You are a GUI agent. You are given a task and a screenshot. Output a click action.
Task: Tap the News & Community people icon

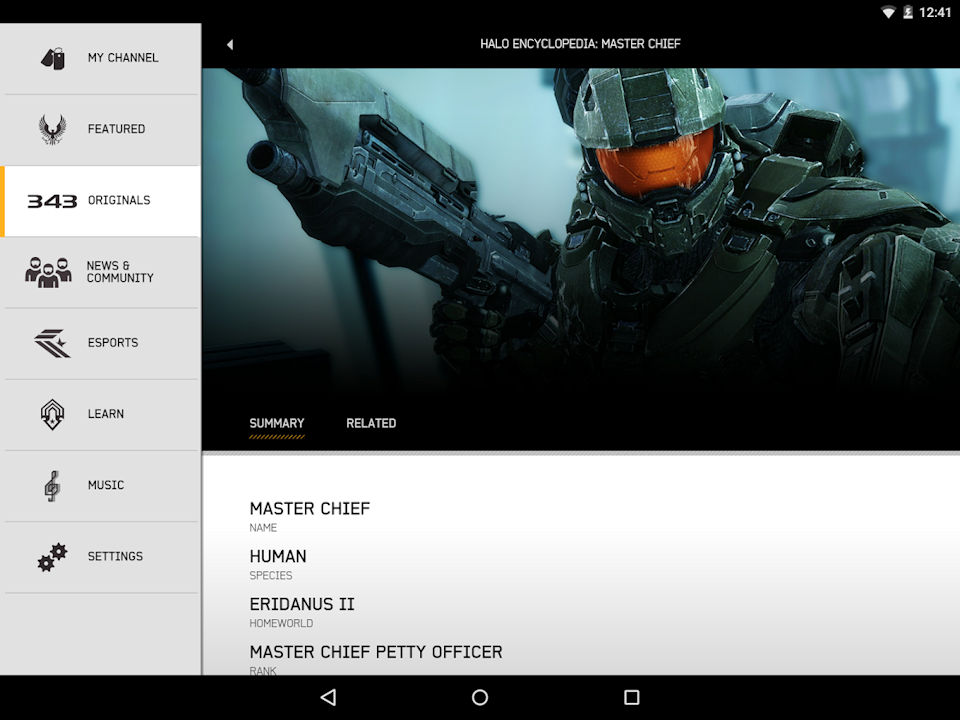pos(48,272)
